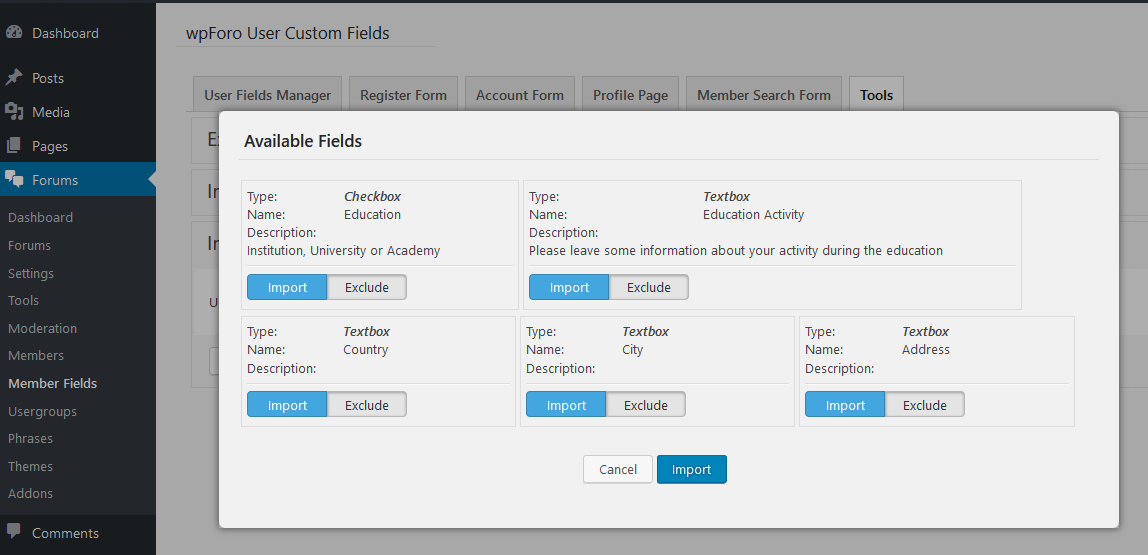
Task: Click the Comments bubble icon
Action: click(14, 533)
